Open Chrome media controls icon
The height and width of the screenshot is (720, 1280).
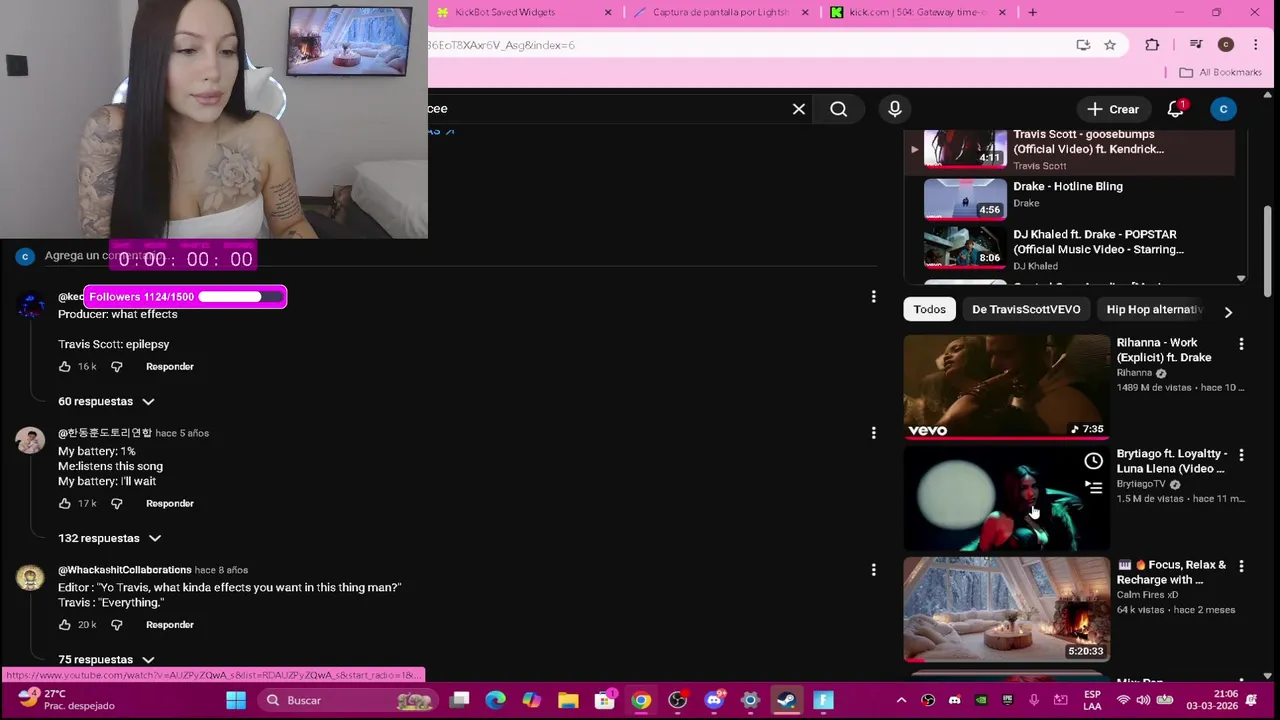tap(1196, 45)
